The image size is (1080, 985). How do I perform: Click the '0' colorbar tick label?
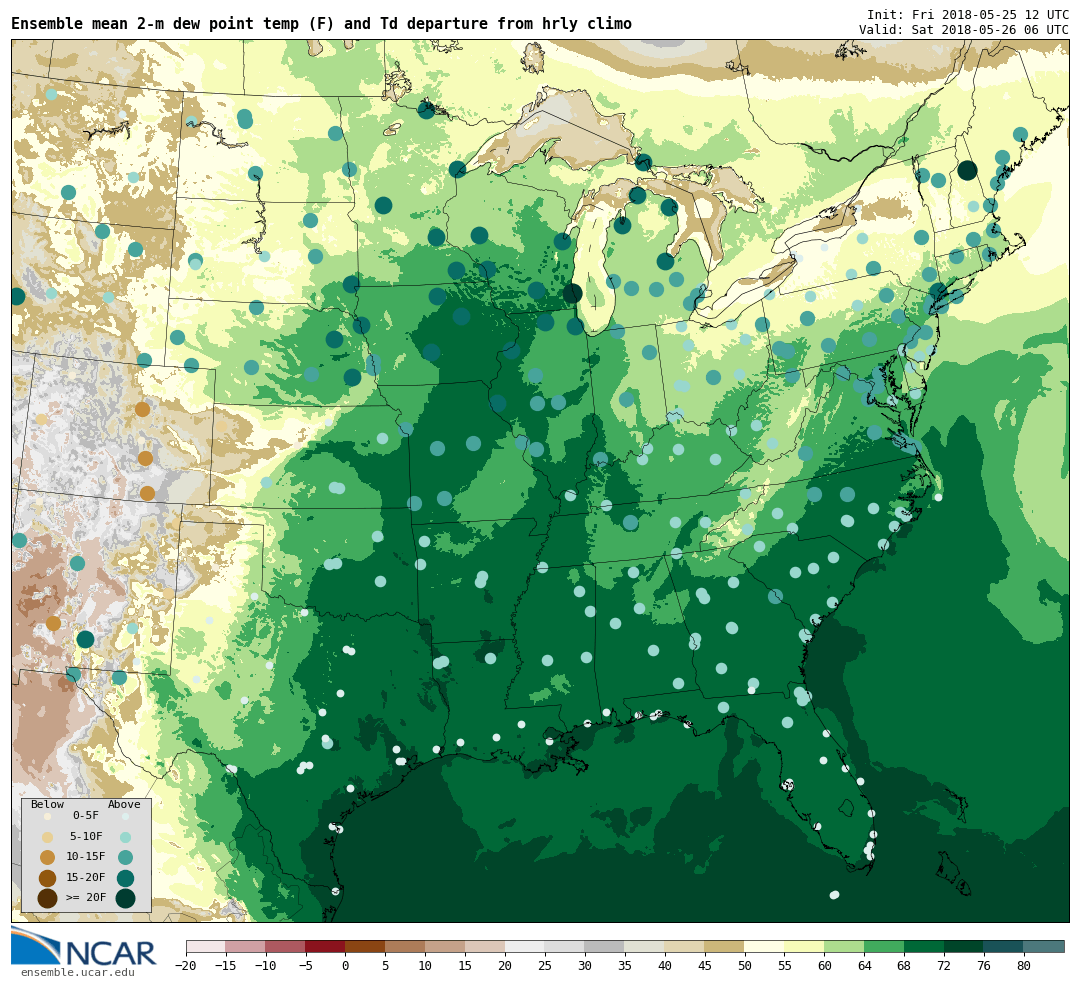point(345,966)
